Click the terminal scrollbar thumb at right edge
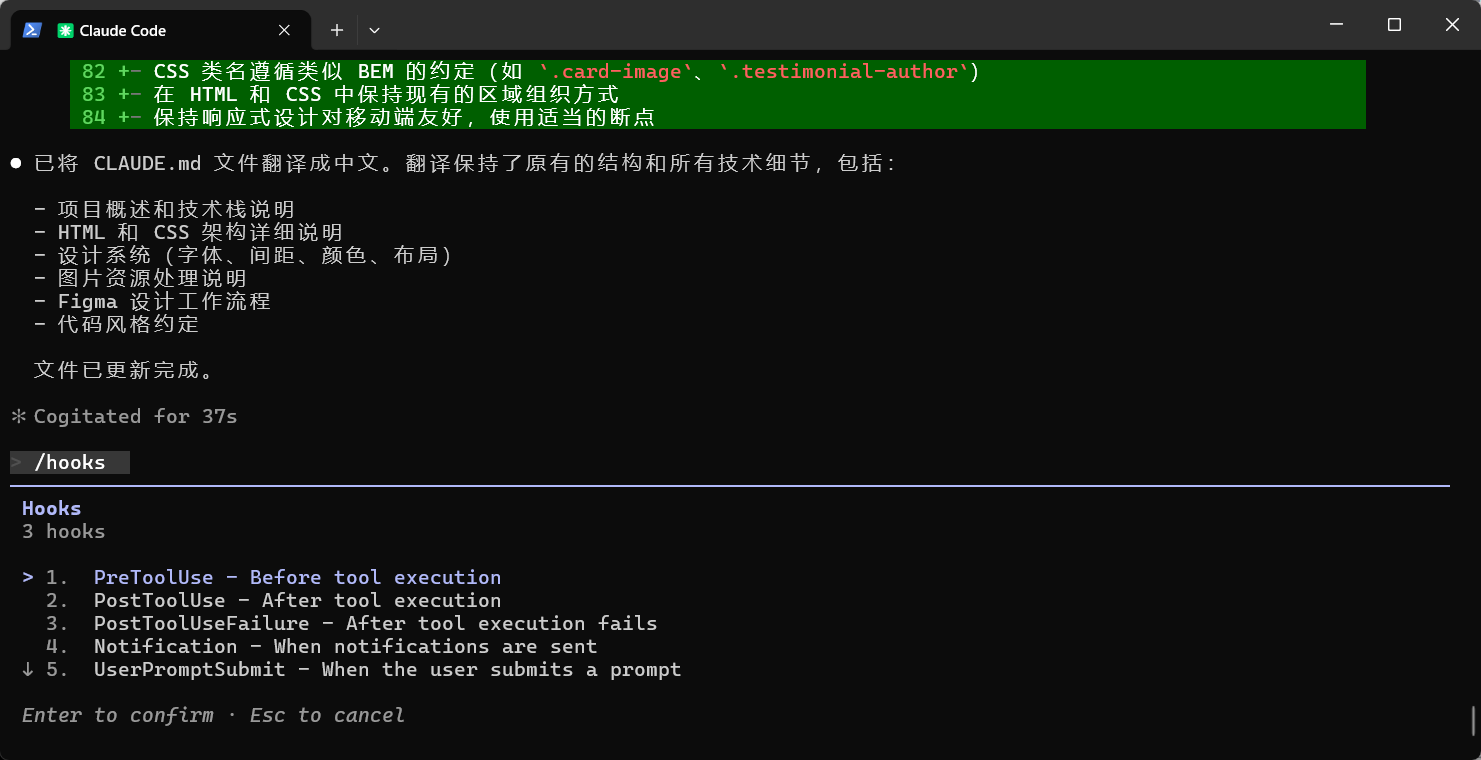 tap(1473, 720)
